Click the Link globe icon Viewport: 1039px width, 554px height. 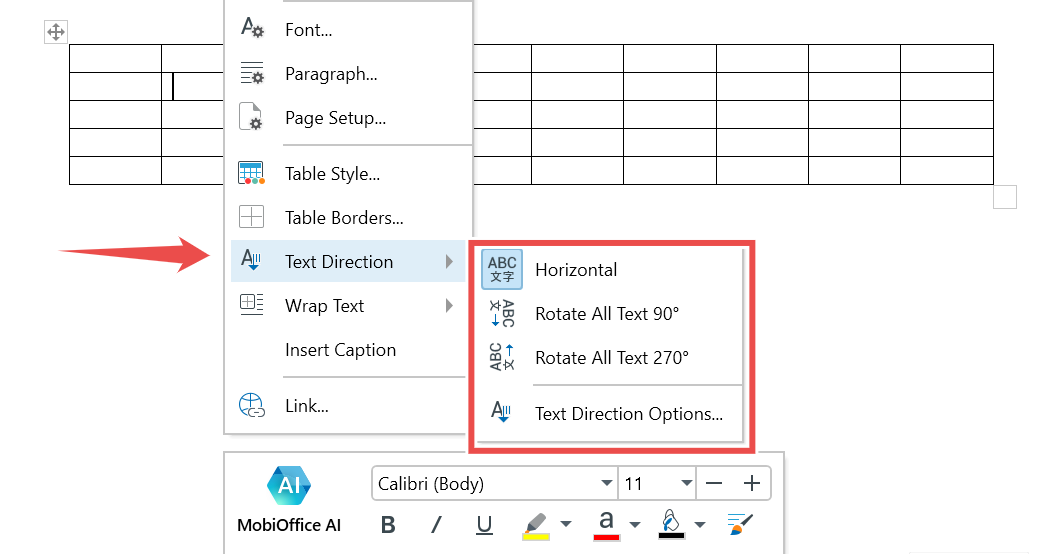coord(252,405)
